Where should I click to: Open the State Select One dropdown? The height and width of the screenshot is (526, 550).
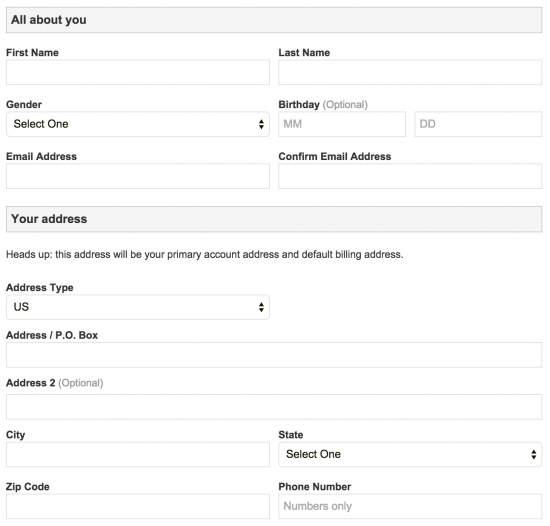[410, 454]
